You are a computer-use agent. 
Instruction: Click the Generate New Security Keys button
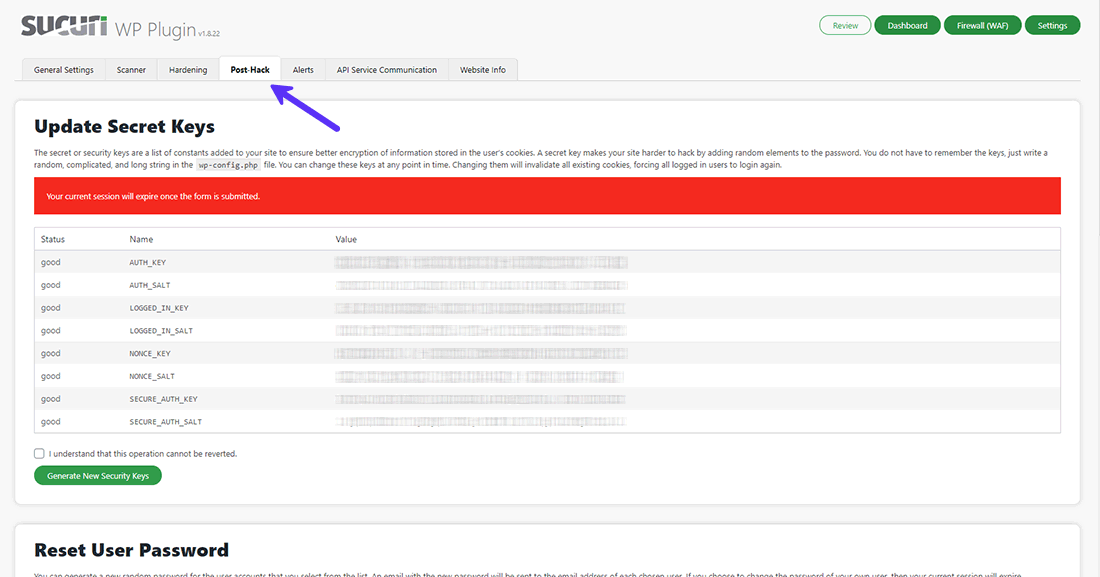pos(97,475)
